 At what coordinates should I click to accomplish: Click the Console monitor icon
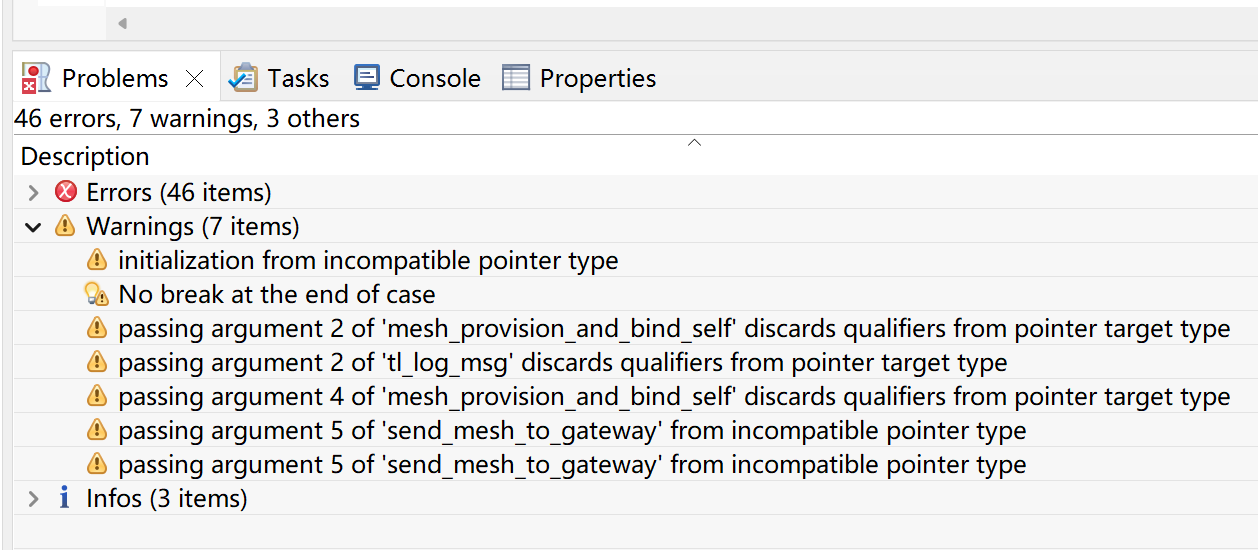point(367,78)
